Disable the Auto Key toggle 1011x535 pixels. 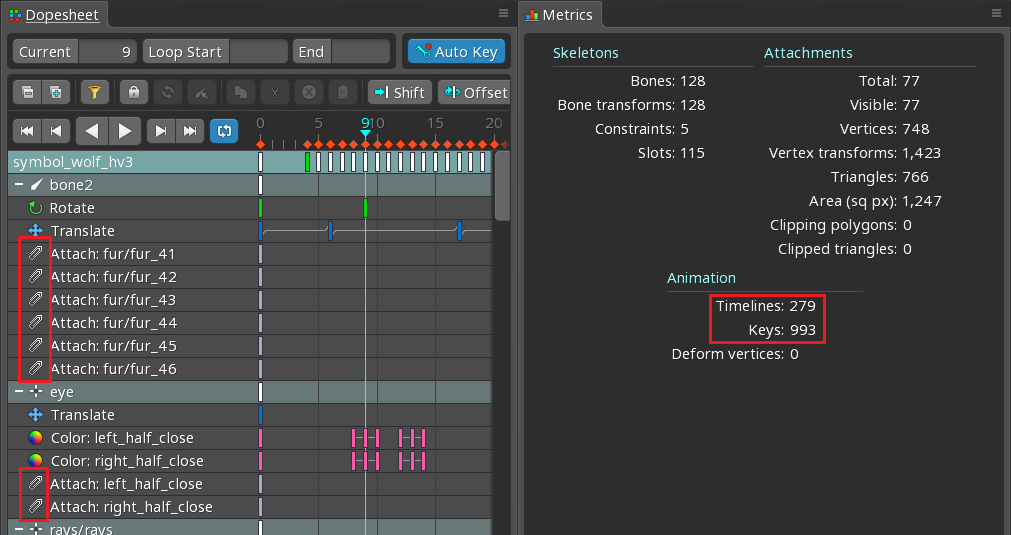456,52
